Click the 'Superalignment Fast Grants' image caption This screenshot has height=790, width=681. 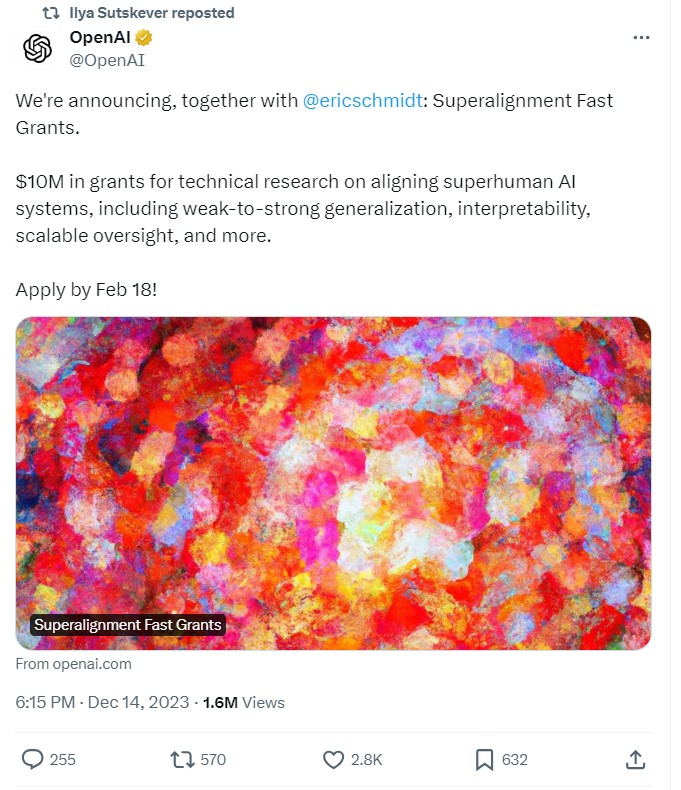point(128,625)
